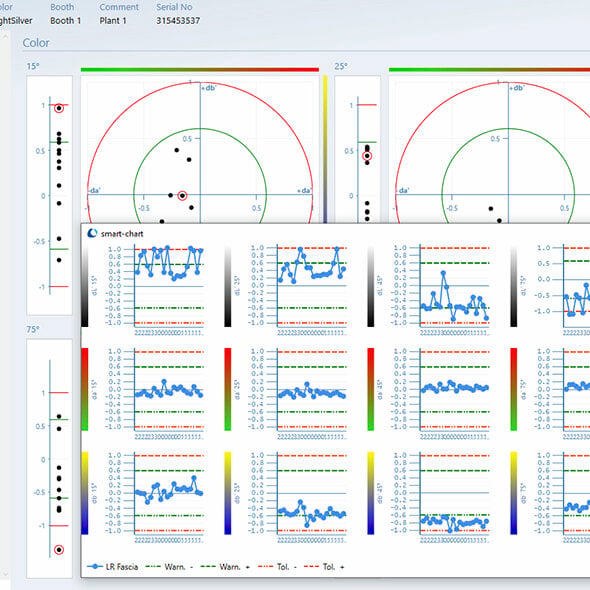Image resolution: width=590 pixels, height=590 pixels.
Task: Open the da 25° trend chart
Action: [312, 389]
